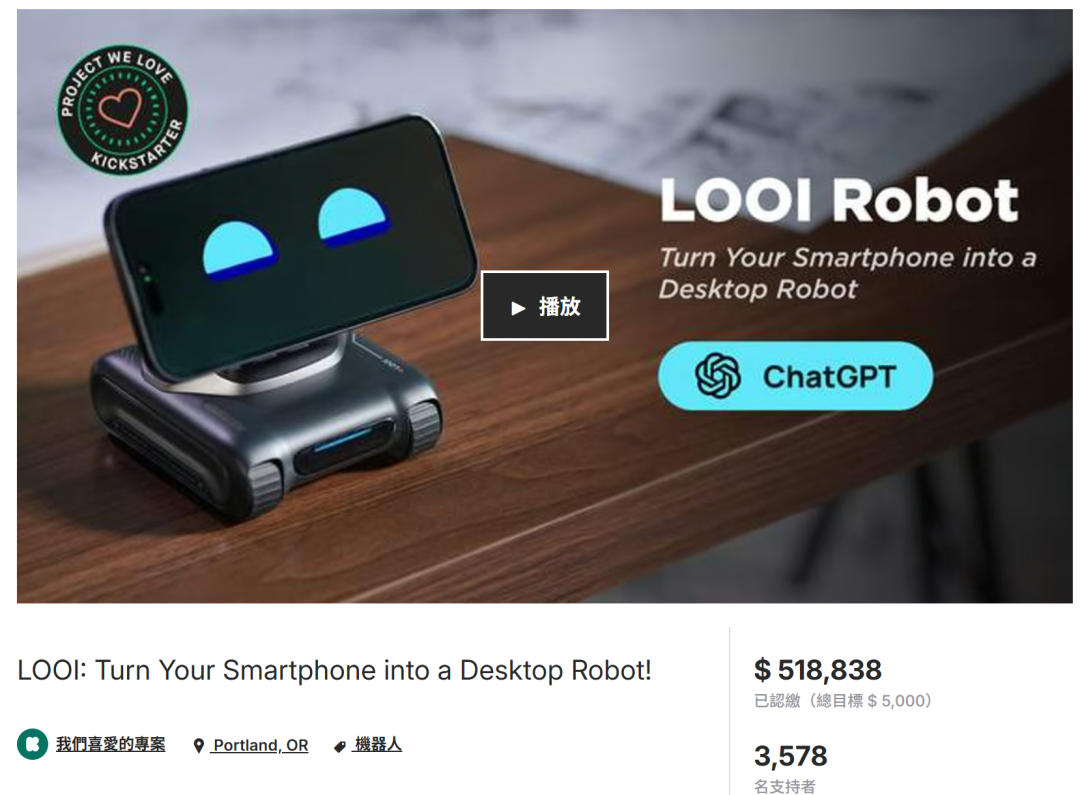Click the italic Desktop Robot tagline
1080x795 pixels.
click(x=758, y=289)
